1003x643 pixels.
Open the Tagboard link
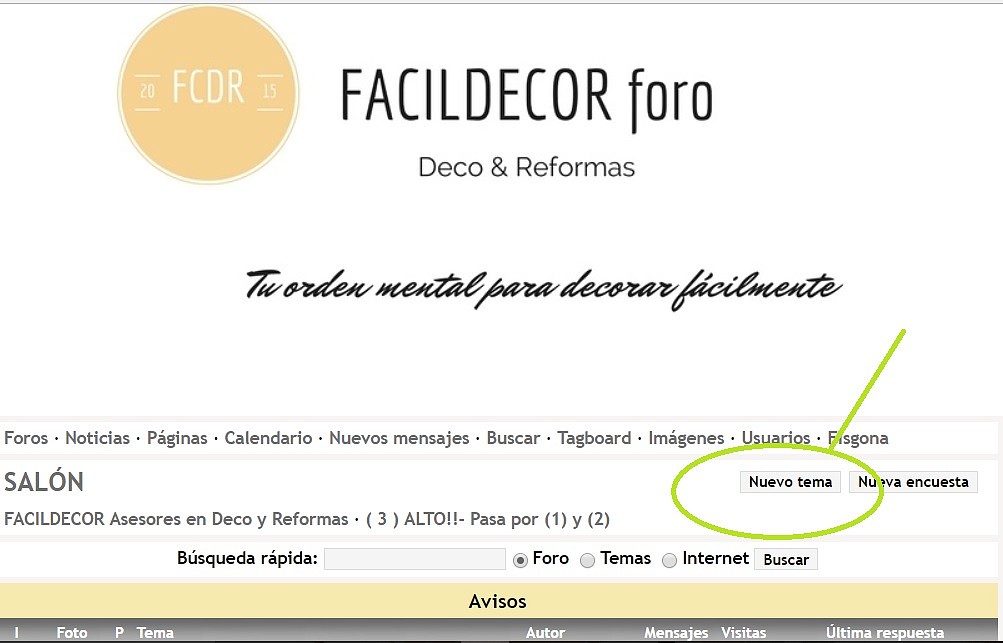594,438
